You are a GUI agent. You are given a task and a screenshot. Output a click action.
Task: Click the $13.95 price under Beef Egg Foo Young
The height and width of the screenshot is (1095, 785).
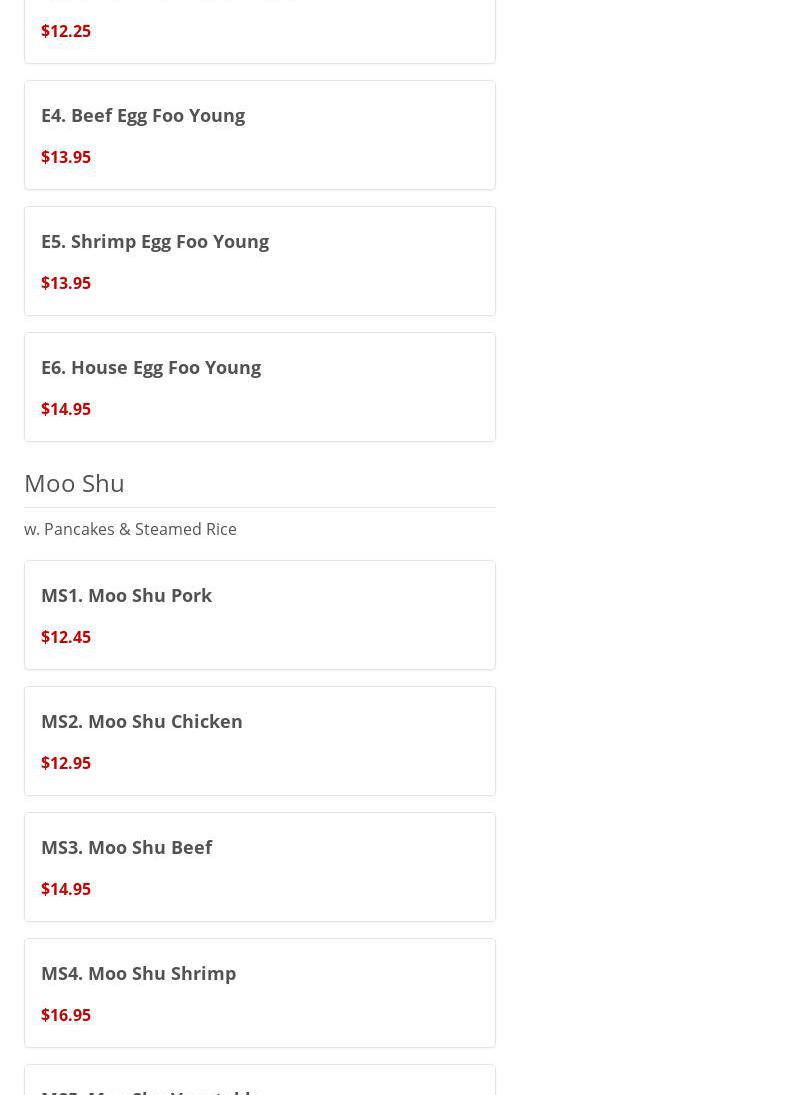tap(66, 157)
